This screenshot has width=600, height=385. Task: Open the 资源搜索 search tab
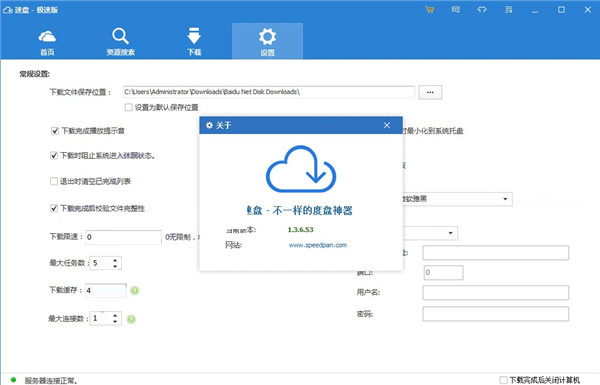tap(121, 42)
